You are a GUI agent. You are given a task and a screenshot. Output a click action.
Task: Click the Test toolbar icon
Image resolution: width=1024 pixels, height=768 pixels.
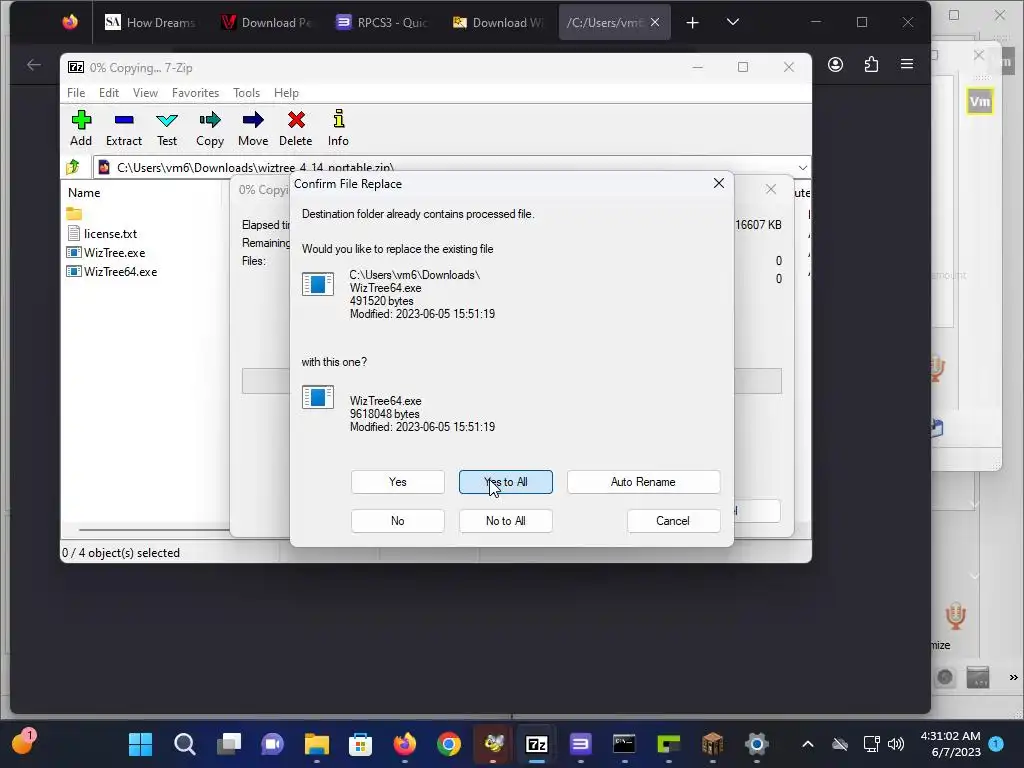coord(167,128)
